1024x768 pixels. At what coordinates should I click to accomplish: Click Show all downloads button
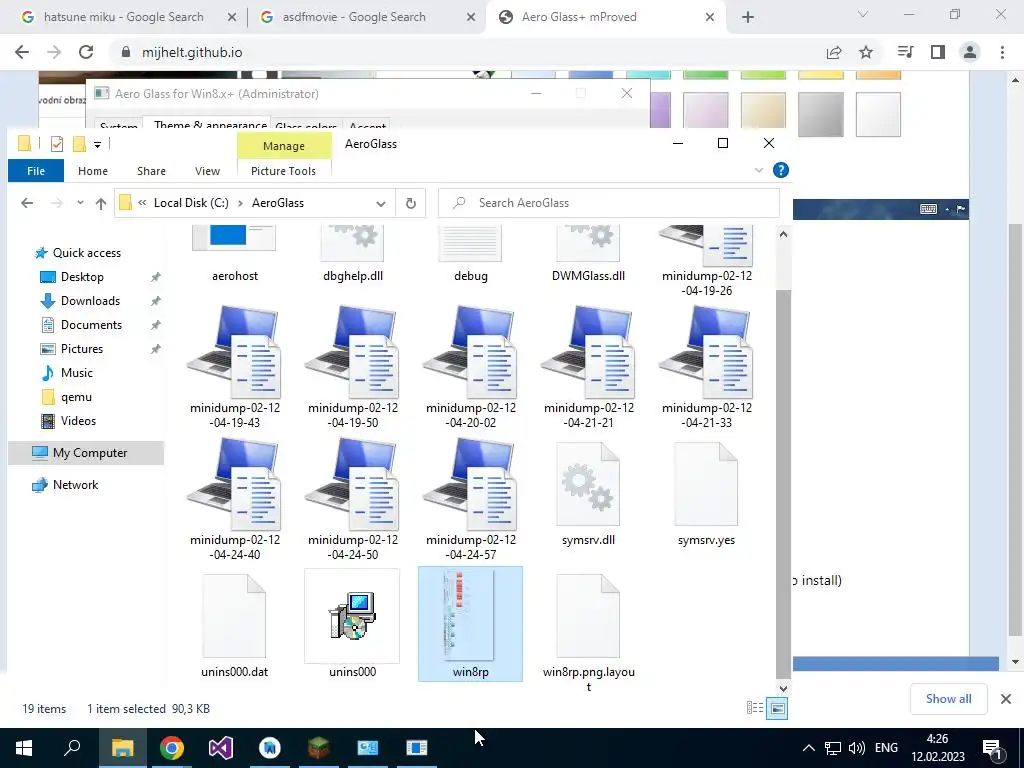[x=948, y=699]
